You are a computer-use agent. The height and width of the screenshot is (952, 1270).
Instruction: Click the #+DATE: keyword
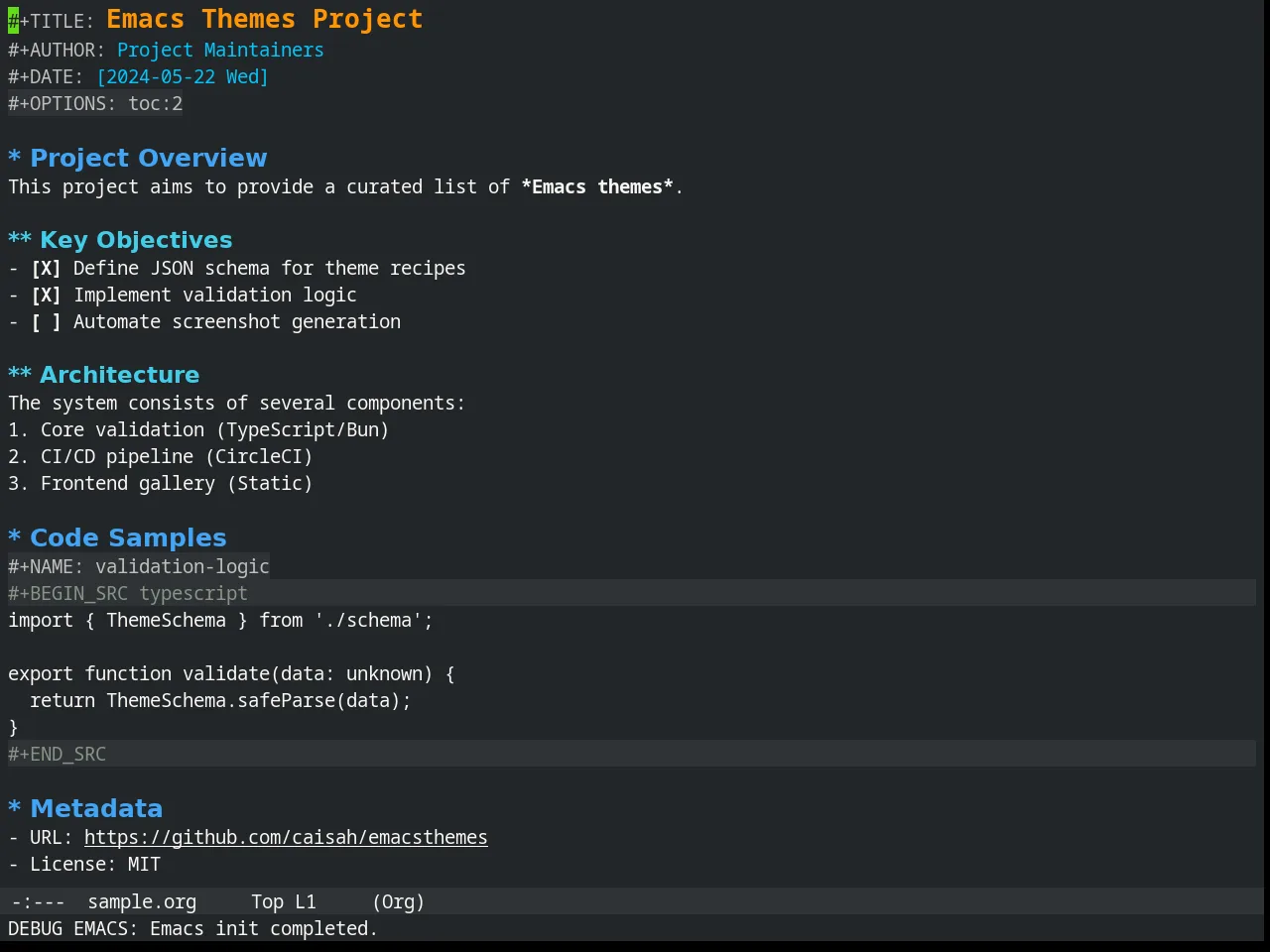coord(46,77)
